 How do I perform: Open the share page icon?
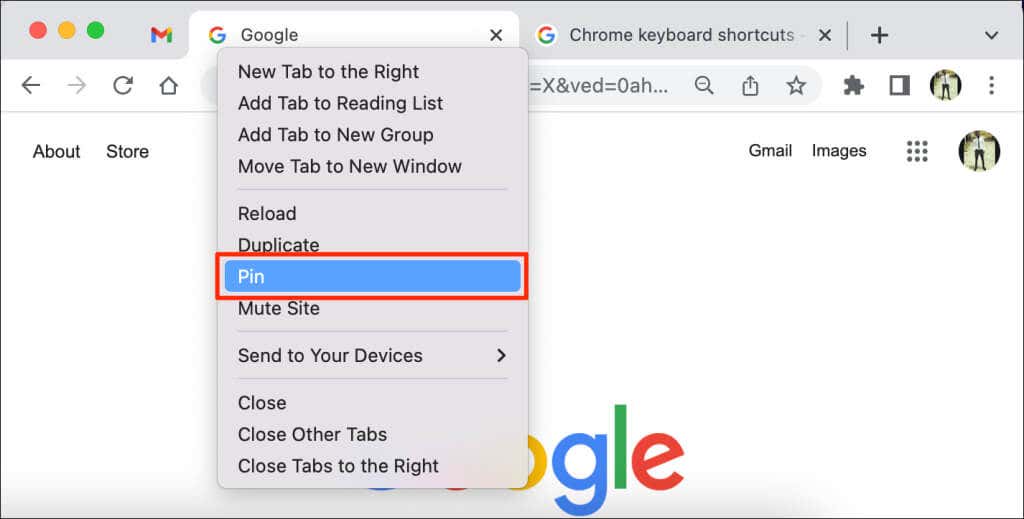click(750, 86)
